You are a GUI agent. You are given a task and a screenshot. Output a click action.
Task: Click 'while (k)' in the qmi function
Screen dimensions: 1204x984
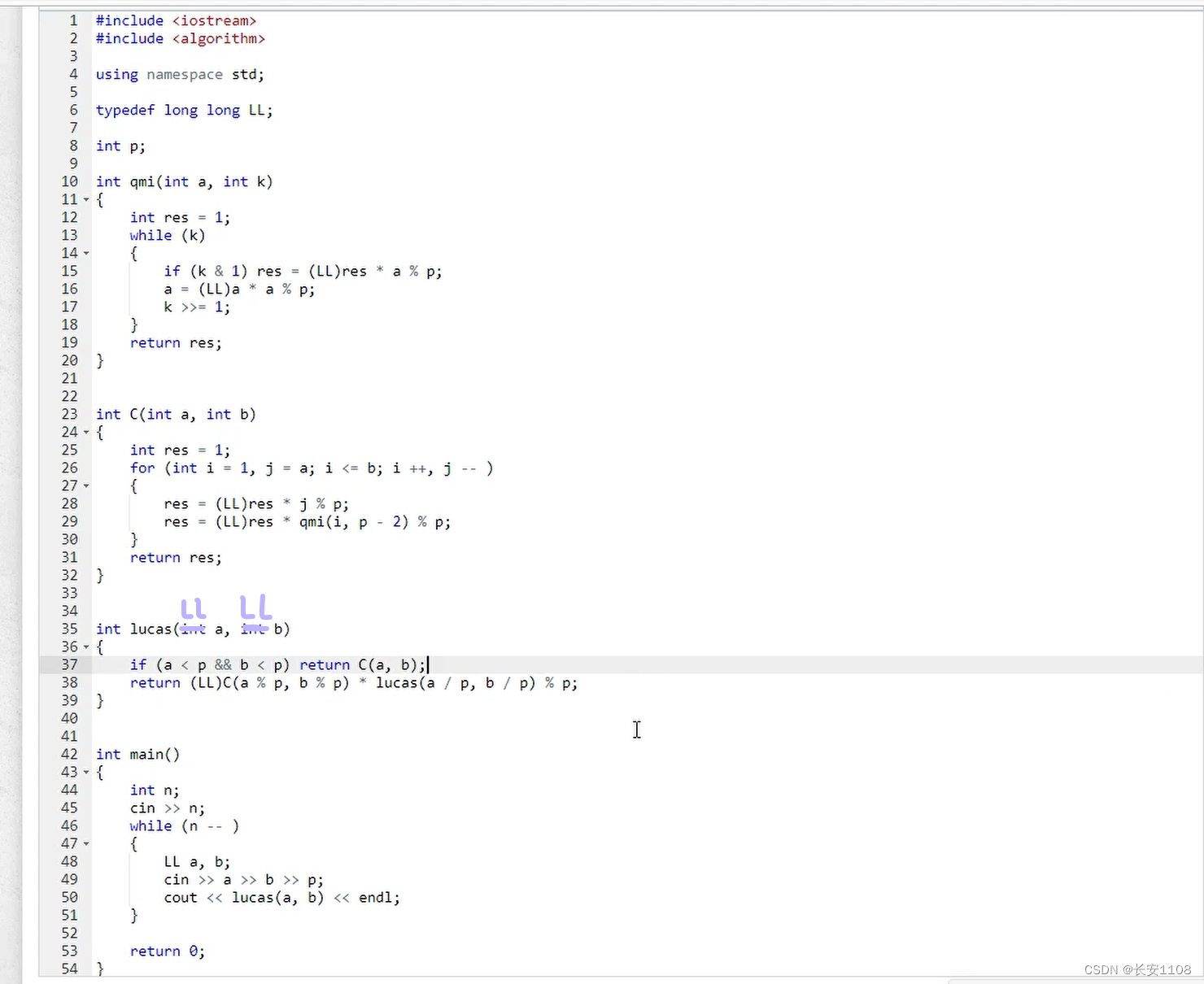click(168, 235)
